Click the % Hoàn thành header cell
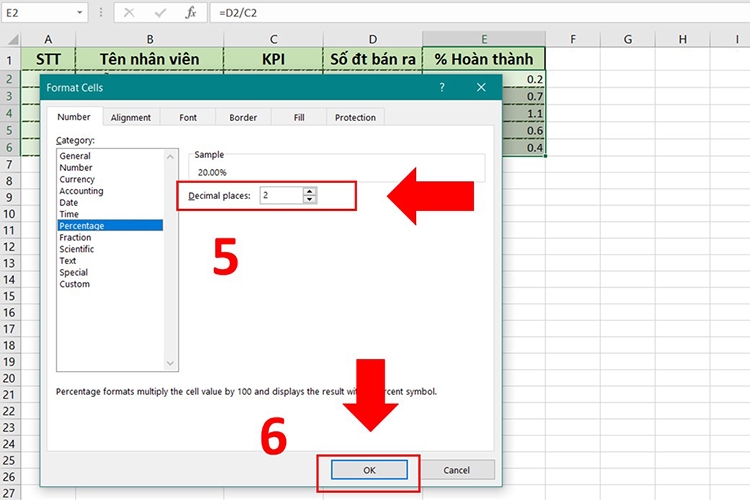 point(484,59)
